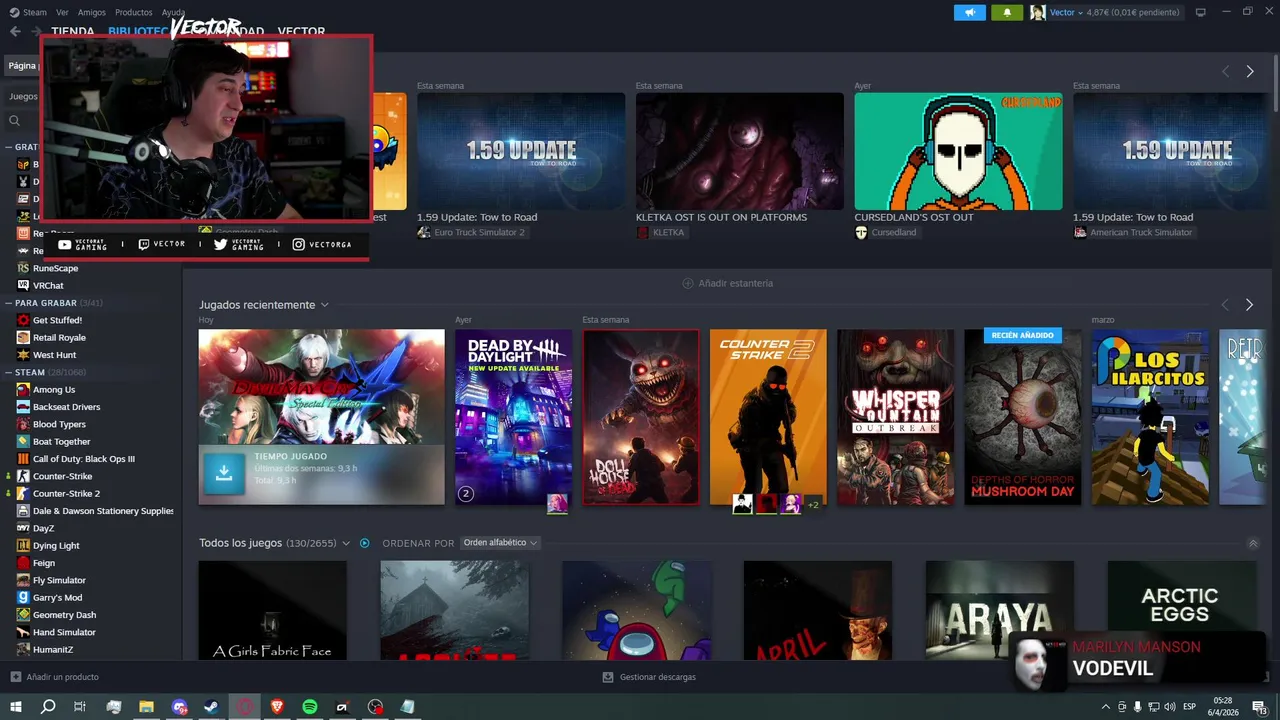Open Whisper Mountain Outbreak cover
This screenshot has height=720, width=1280.
[895, 417]
